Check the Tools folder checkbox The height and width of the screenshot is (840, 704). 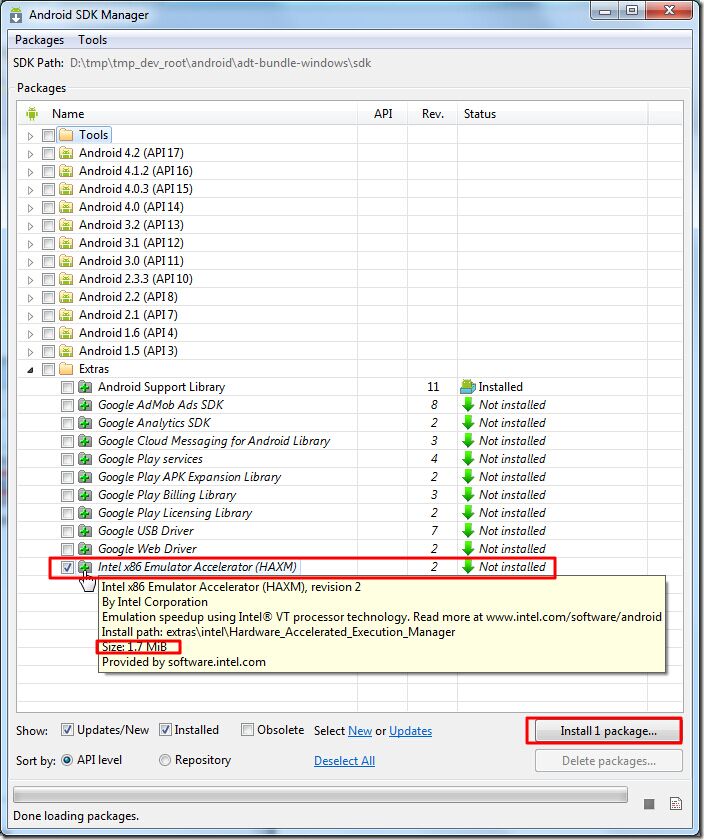pyautogui.click(x=48, y=136)
